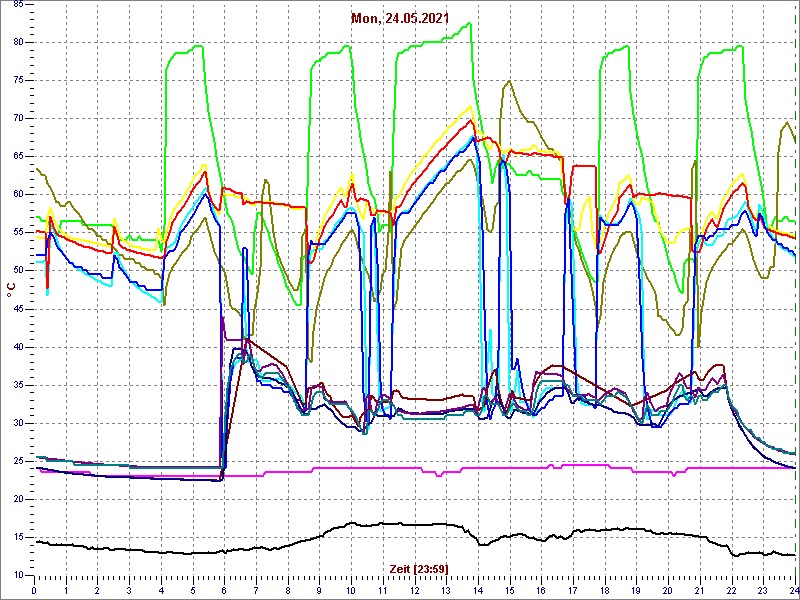Click hour 0 on the time axis
This screenshot has width=800, height=600.
click(34, 591)
